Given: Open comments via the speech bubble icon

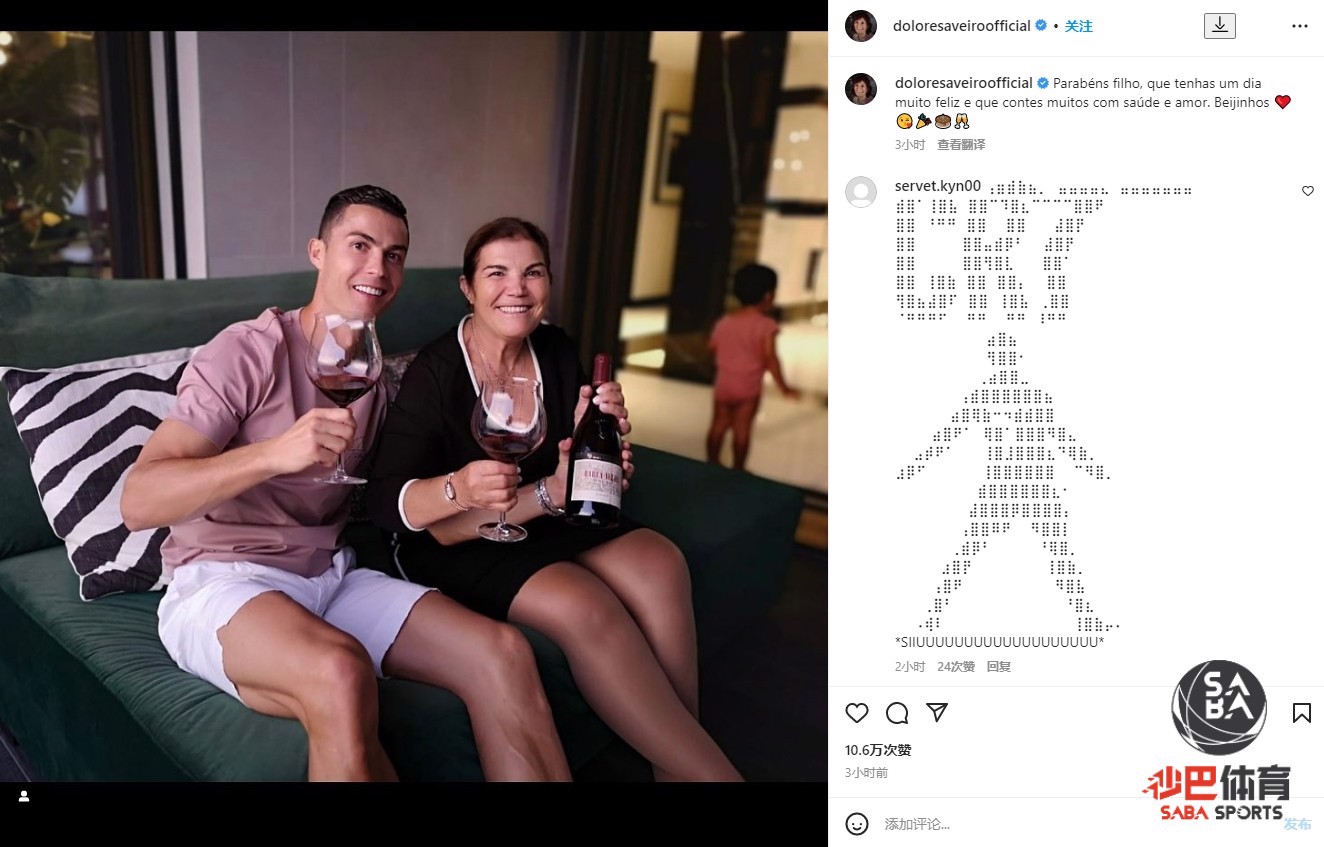Looking at the screenshot, I should (x=897, y=713).
